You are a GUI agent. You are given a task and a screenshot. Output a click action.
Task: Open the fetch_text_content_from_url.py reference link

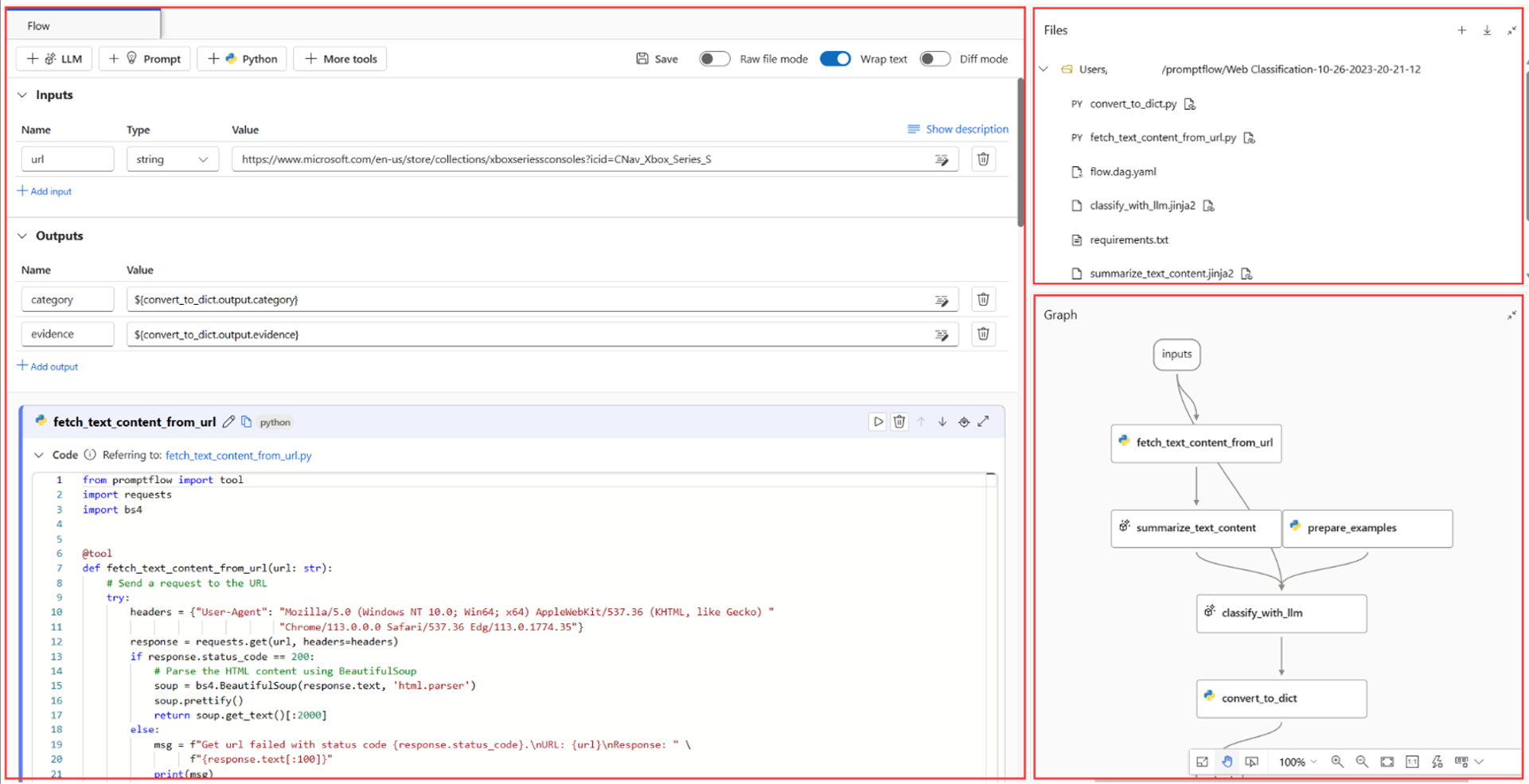[x=238, y=455]
